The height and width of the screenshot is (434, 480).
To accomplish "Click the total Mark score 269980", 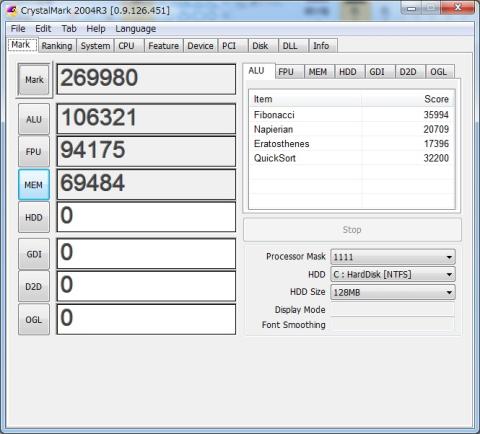I will pyautogui.click(x=146, y=79).
